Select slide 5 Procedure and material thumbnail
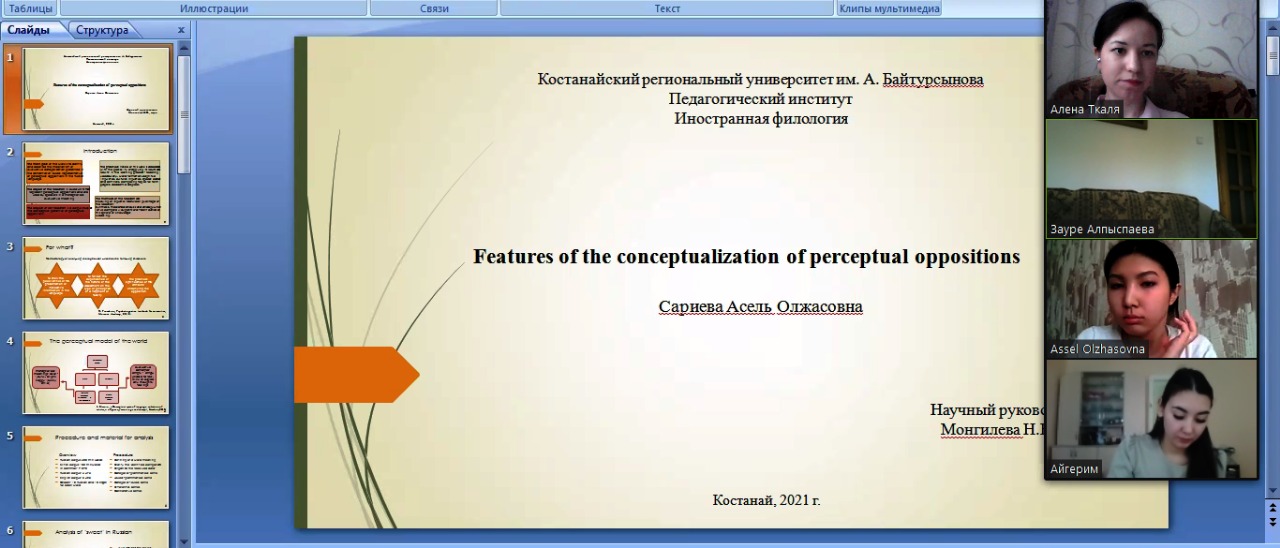 96,468
